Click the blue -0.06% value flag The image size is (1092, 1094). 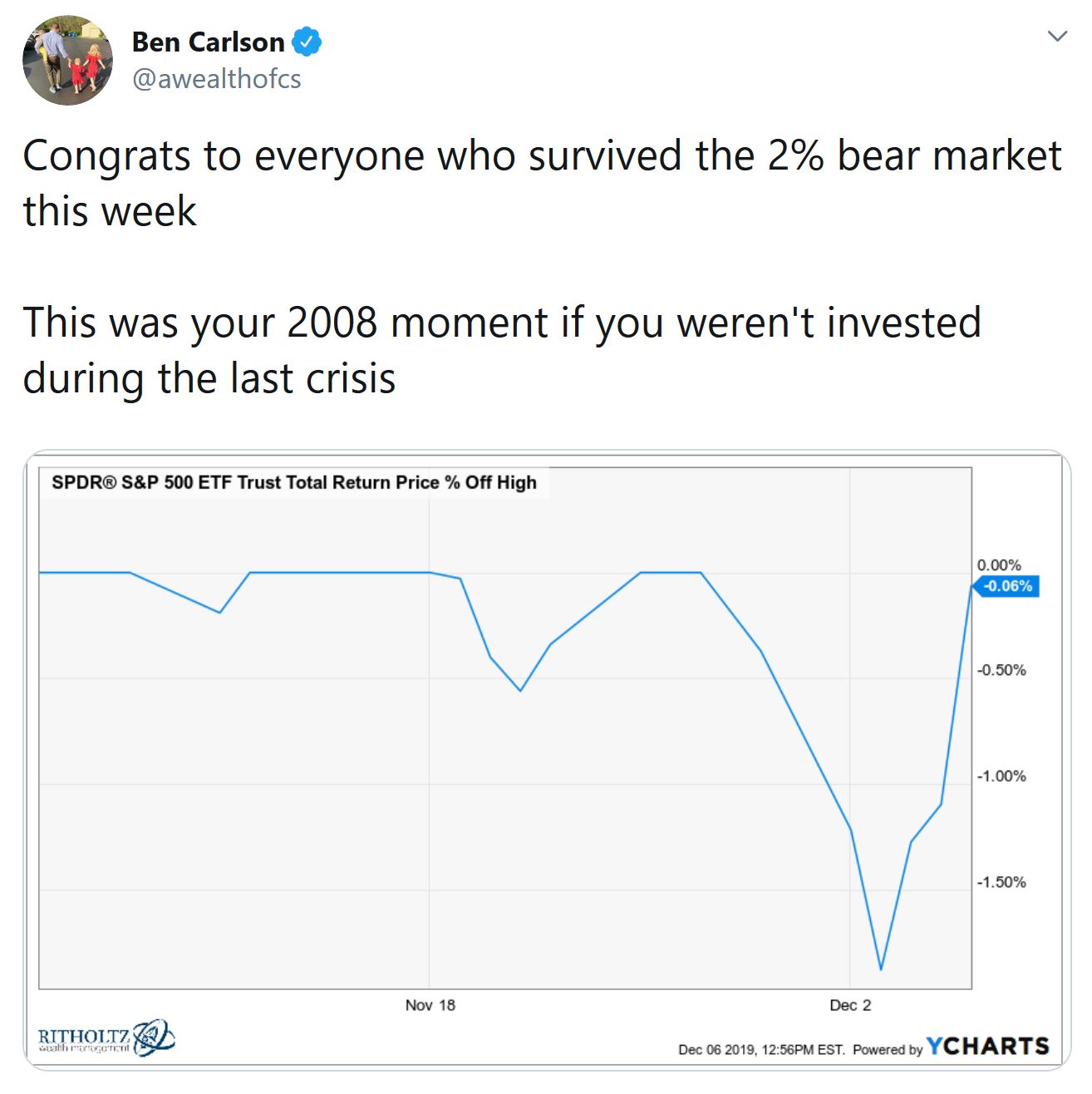pyautogui.click(x=1006, y=586)
